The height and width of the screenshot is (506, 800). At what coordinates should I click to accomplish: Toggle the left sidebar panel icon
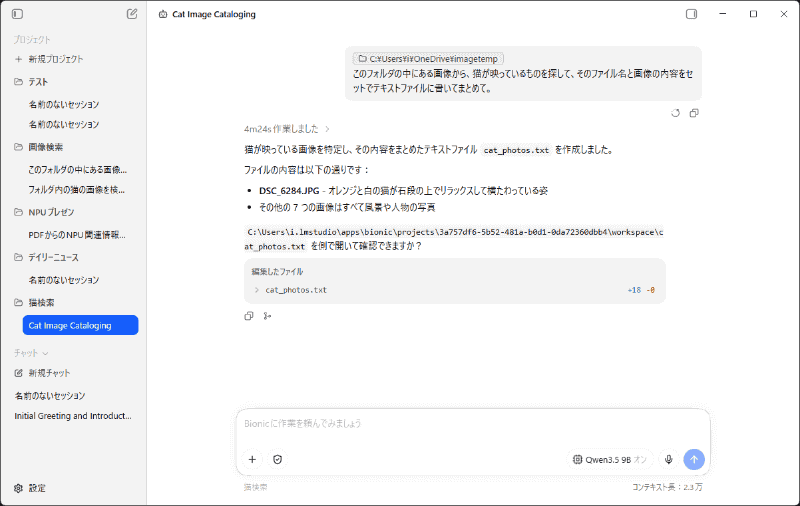(x=17, y=14)
